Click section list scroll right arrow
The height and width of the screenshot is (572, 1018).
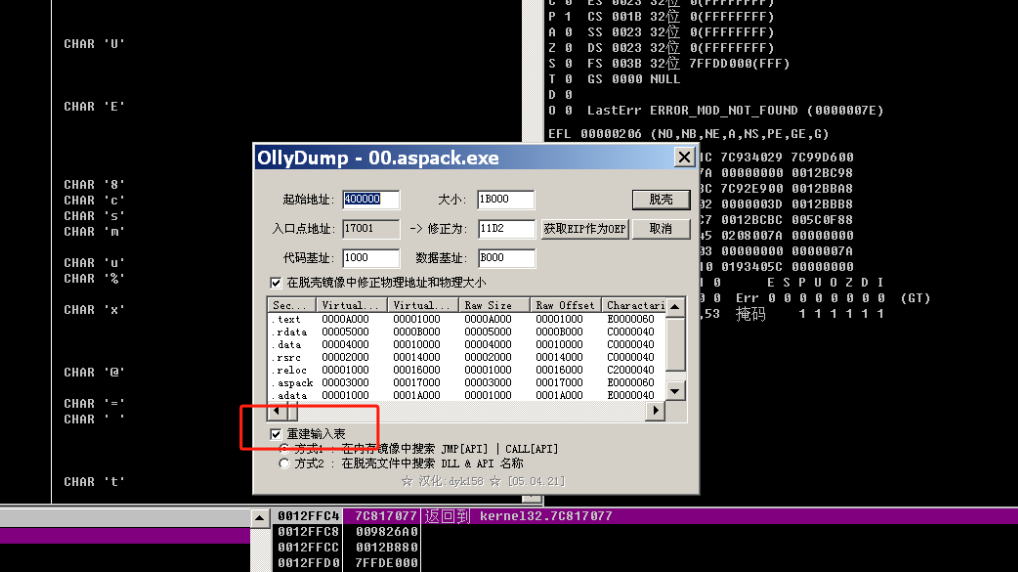point(656,411)
